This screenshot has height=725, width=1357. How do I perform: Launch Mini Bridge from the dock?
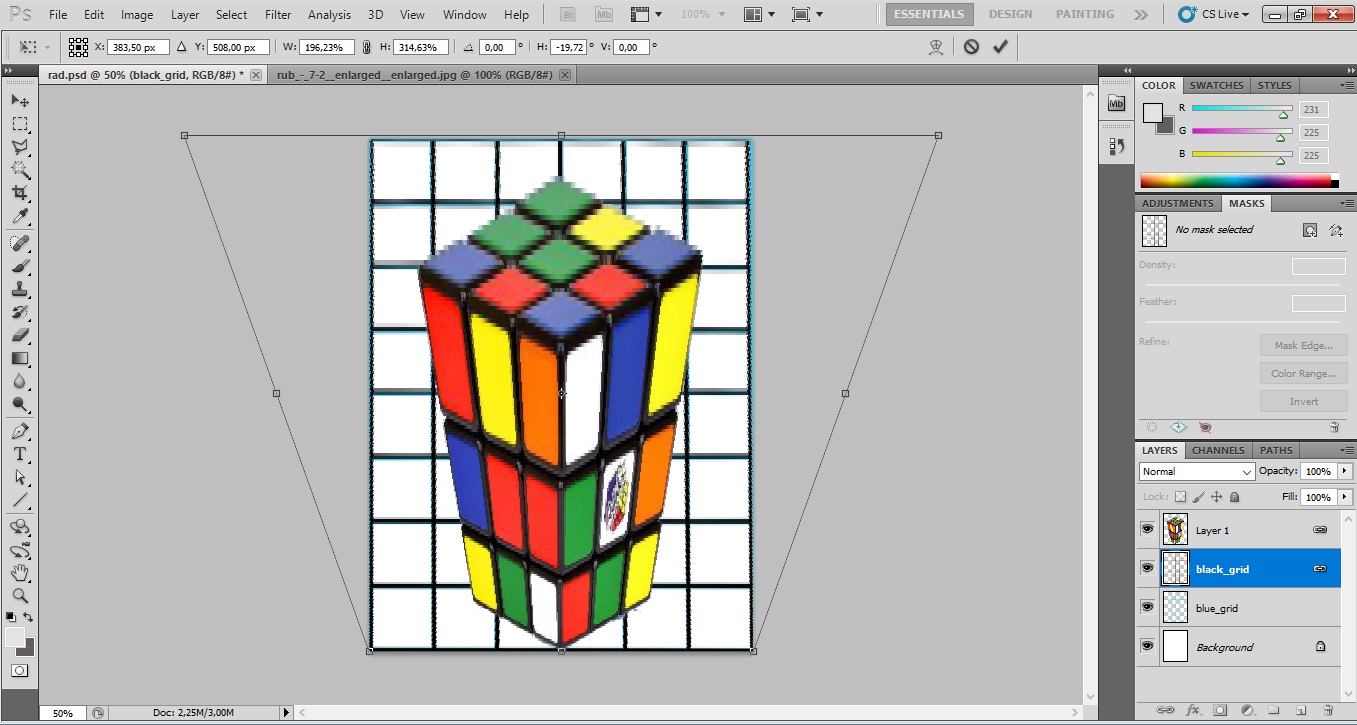click(x=1117, y=102)
